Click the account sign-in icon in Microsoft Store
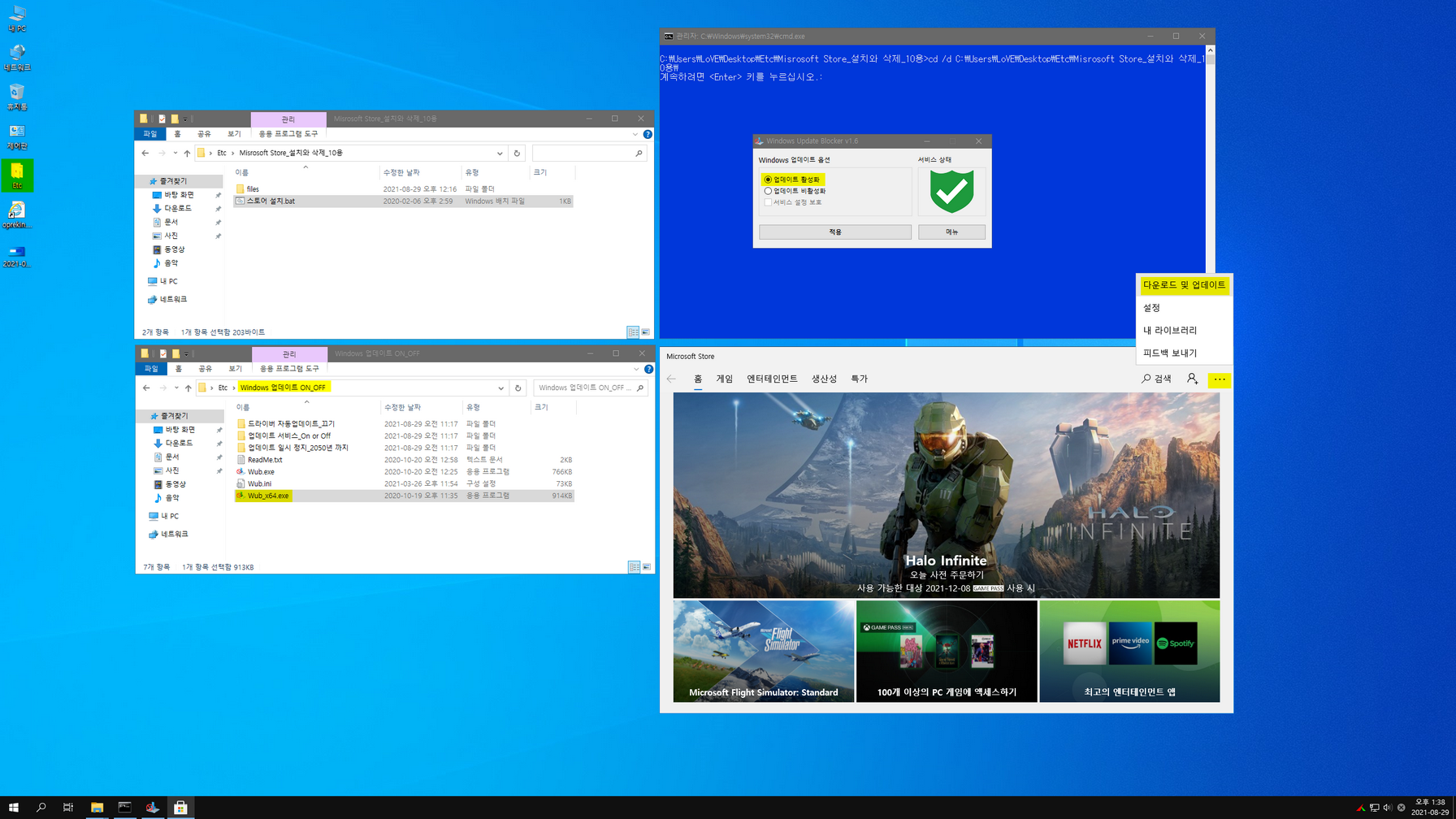Viewport: 1456px width, 819px height. [1192, 379]
